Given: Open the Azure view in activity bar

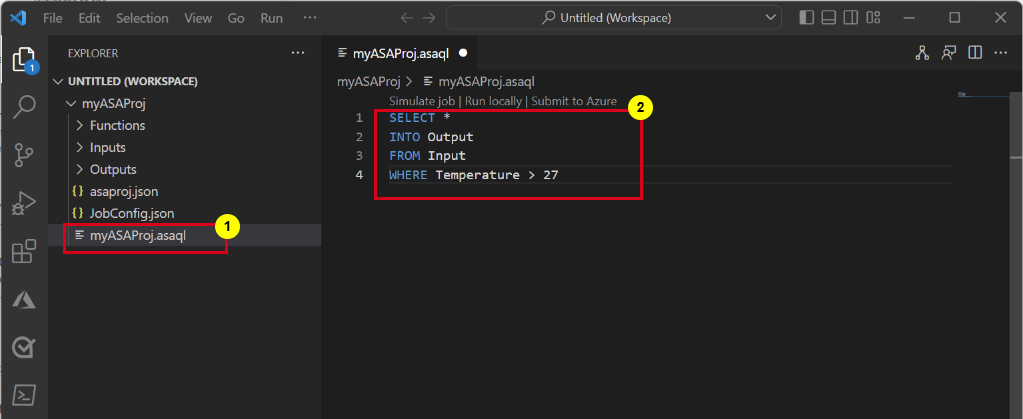Looking at the screenshot, I should 24,300.
